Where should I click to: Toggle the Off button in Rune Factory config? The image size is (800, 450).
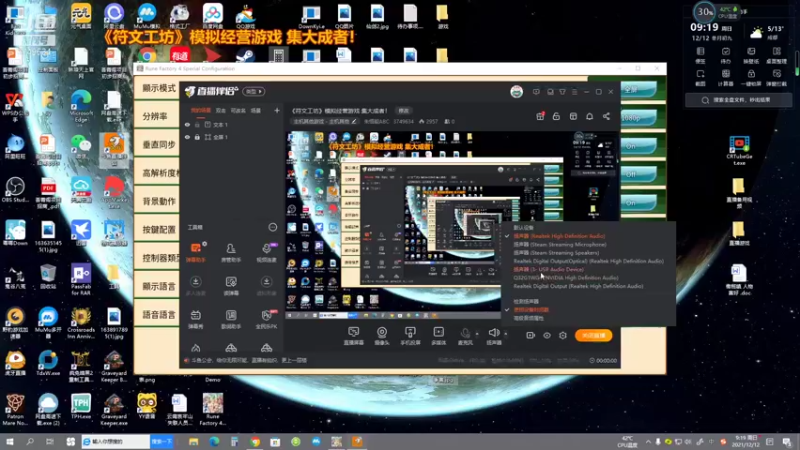638,174
